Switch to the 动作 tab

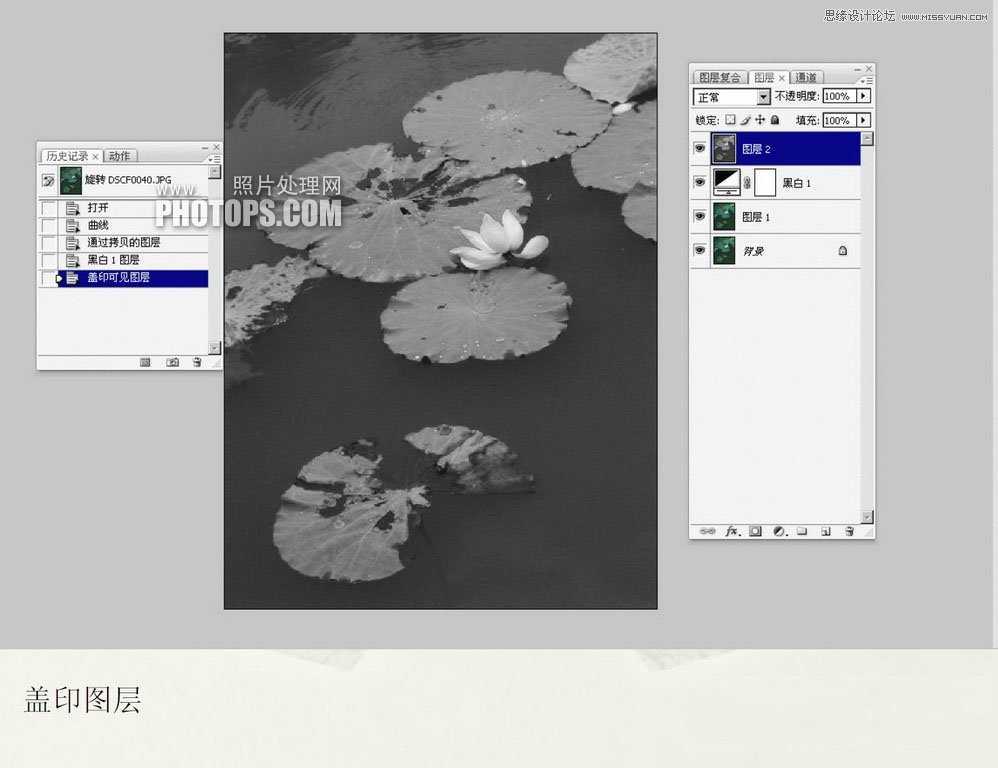point(119,156)
